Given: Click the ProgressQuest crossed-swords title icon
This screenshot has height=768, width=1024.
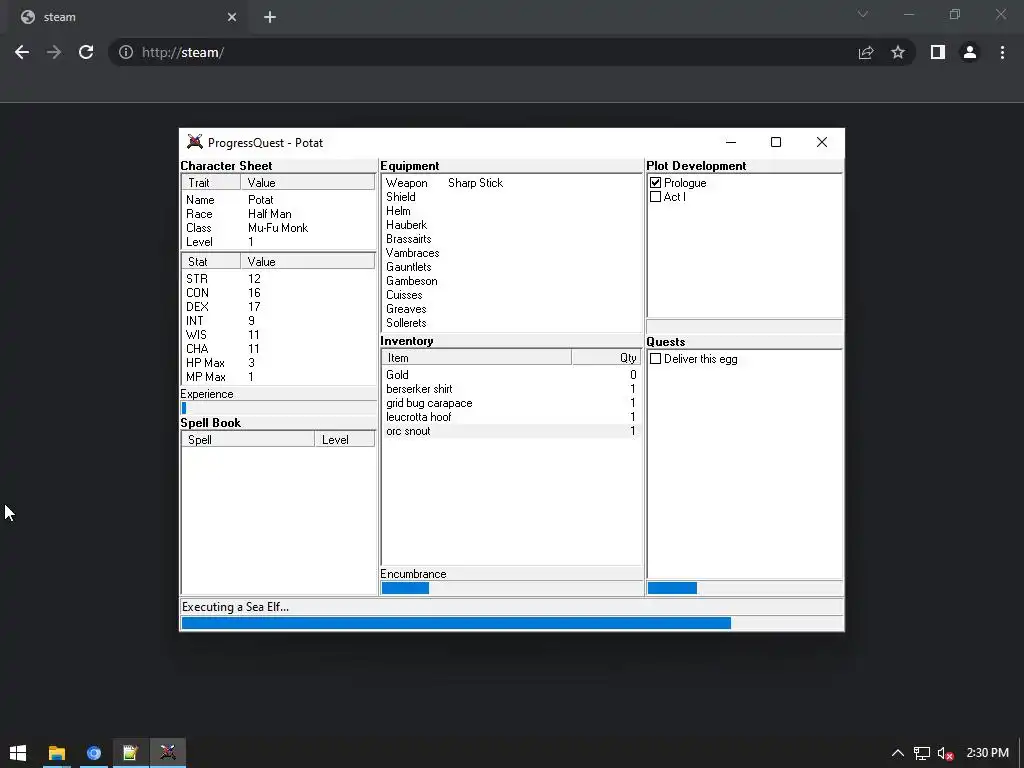Looking at the screenshot, I should pyautogui.click(x=195, y=142).
